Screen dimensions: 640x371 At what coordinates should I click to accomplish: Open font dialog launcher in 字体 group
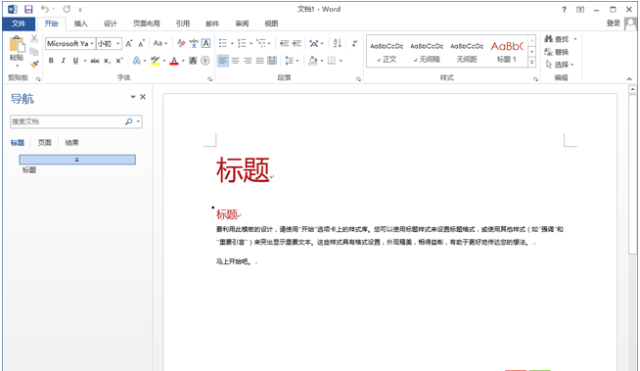(210, 79)
